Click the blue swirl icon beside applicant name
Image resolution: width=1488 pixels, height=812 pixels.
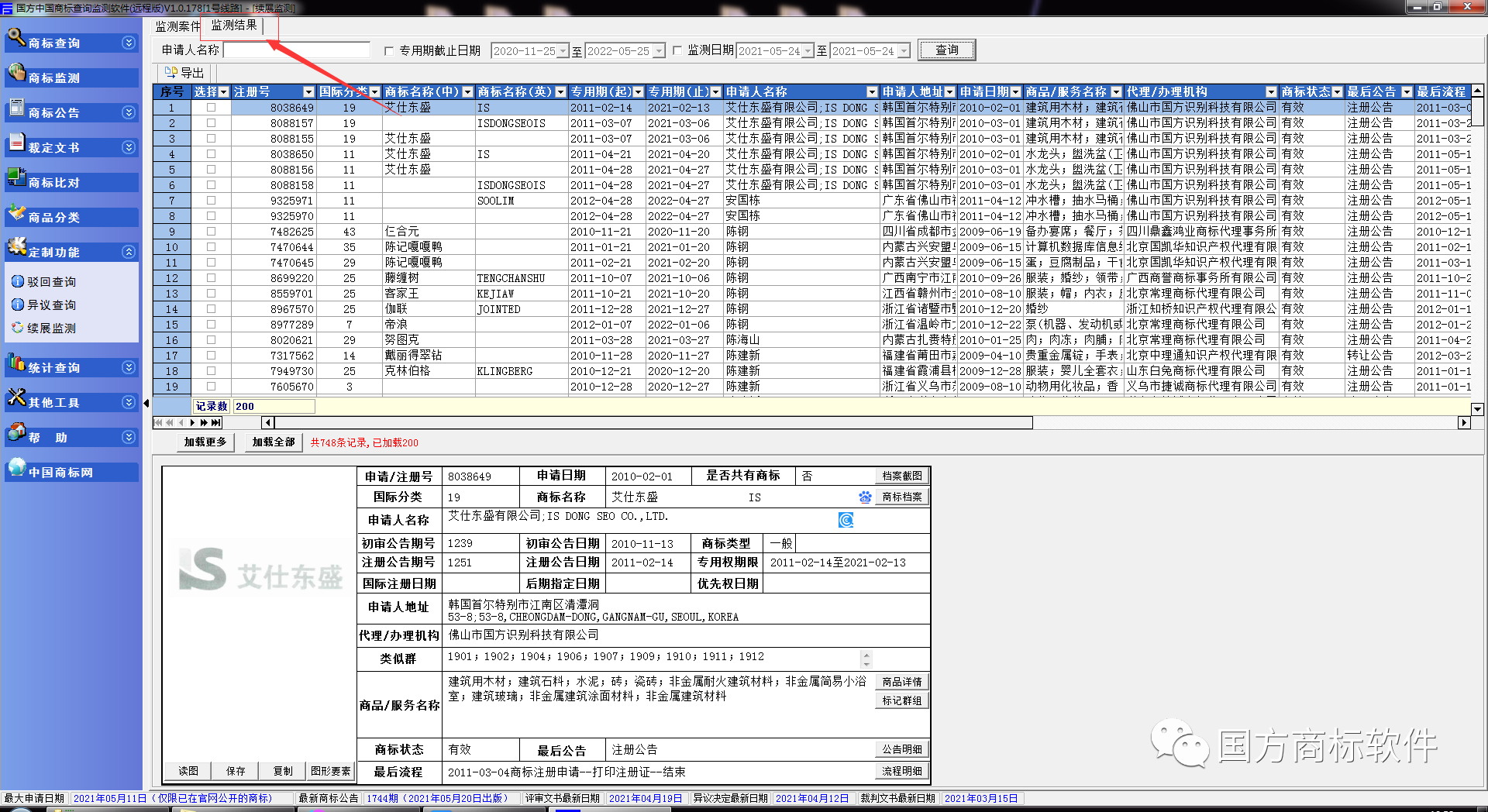[x=846, y=520]
